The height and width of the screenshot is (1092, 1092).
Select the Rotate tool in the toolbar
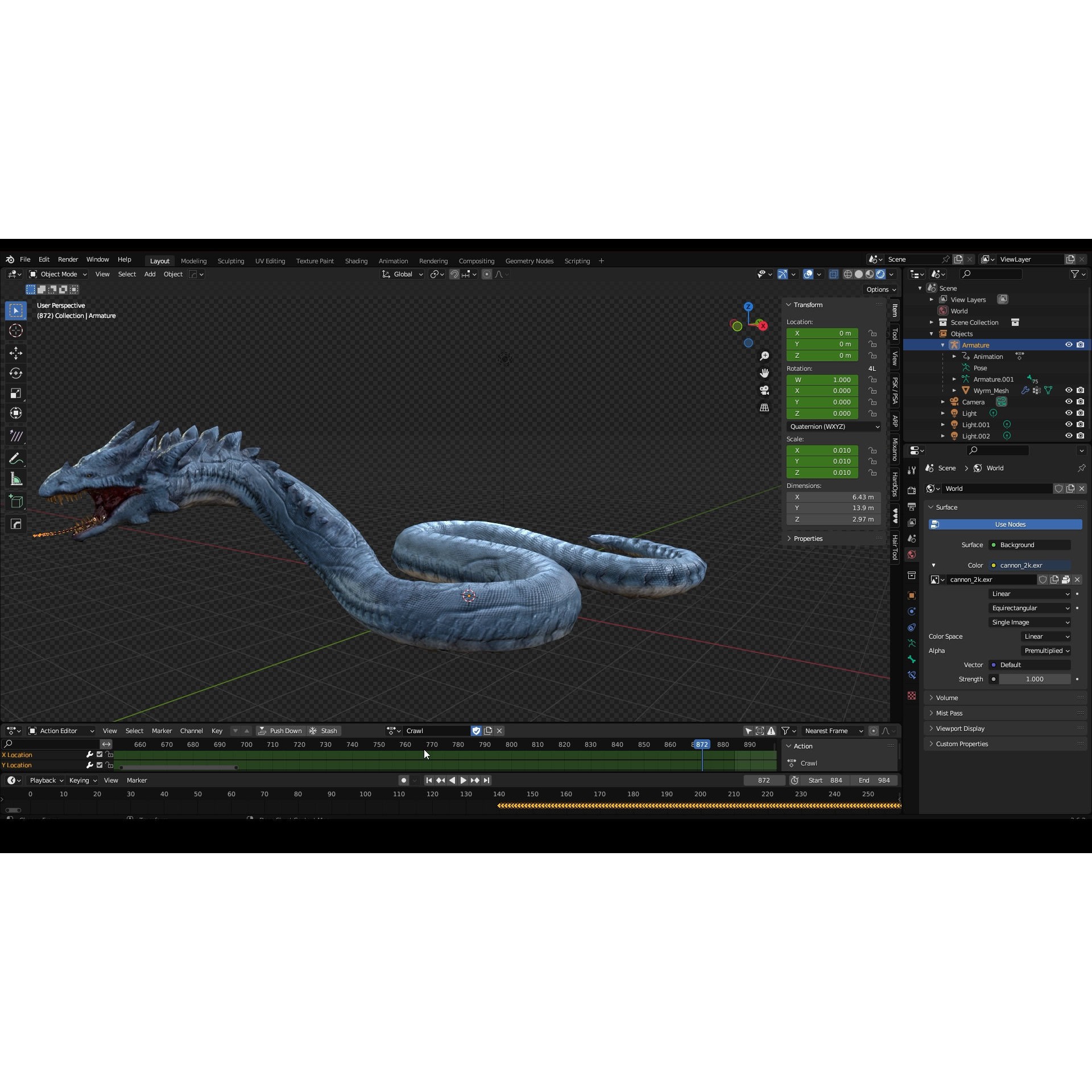(16, 373)
